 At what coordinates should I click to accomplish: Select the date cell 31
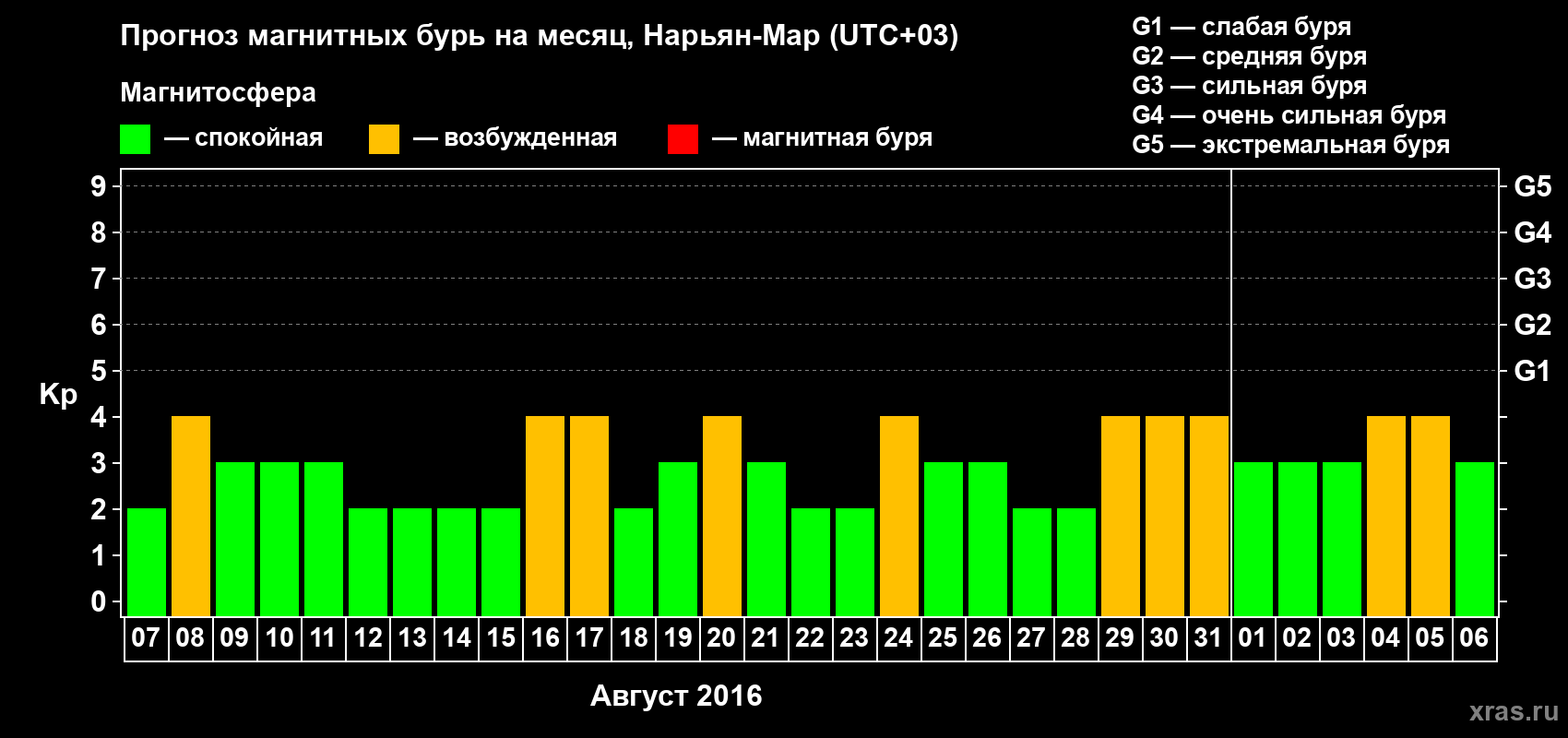coord(1208,638)
